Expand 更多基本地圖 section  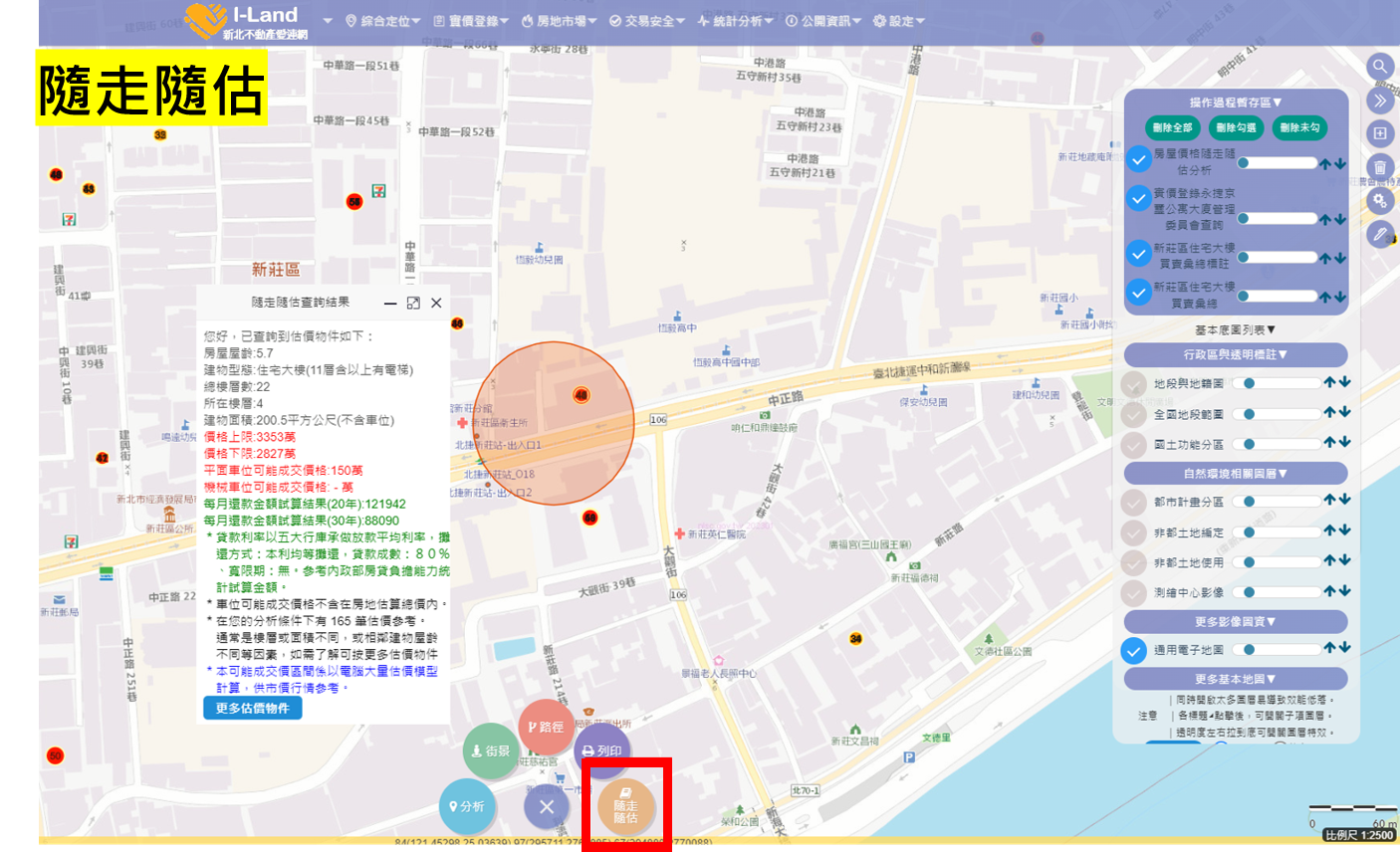[x=1236, y=679]
